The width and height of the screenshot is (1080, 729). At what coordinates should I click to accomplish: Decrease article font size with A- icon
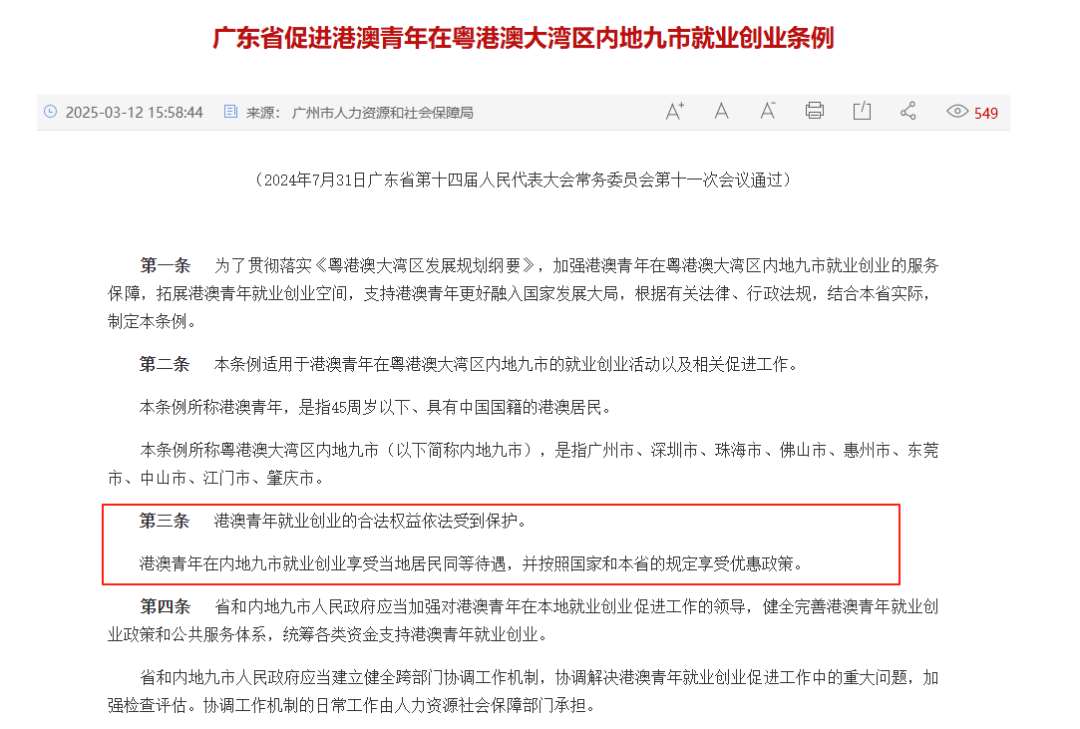(x=767, y=112)
